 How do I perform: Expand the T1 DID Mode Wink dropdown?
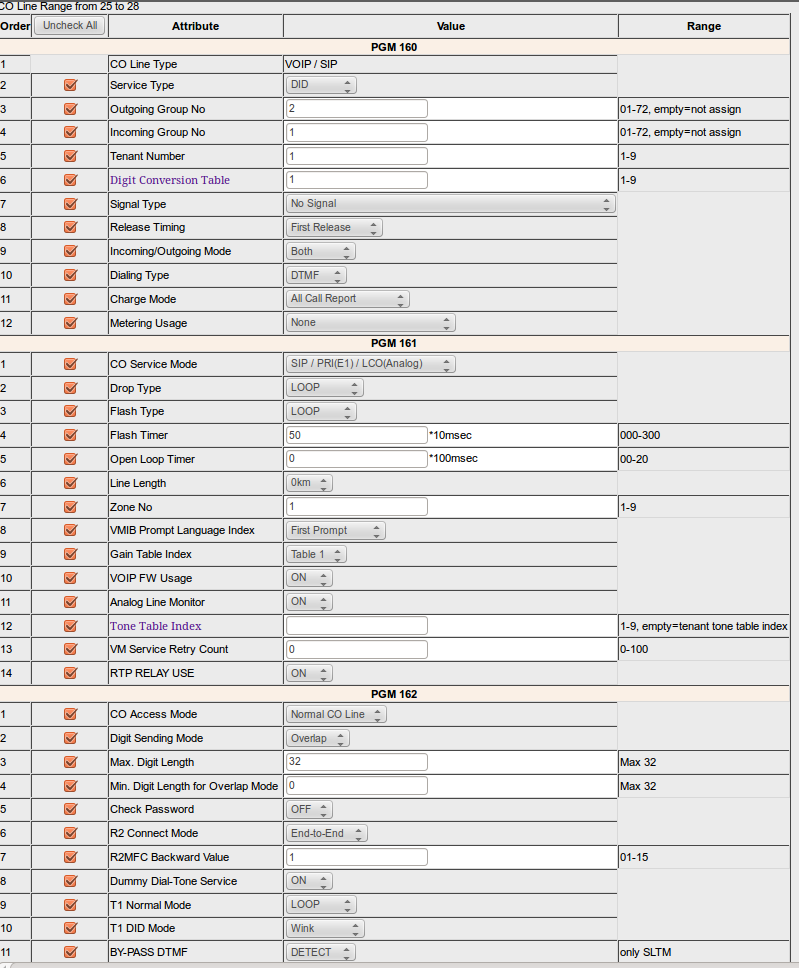click(x=321, y=928)
